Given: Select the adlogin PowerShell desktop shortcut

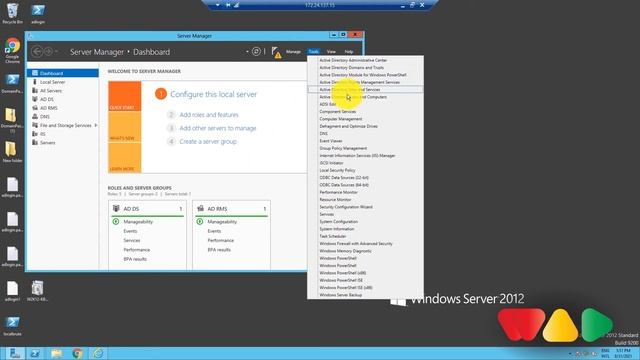Looking at the screenshot, I should 38,13.
